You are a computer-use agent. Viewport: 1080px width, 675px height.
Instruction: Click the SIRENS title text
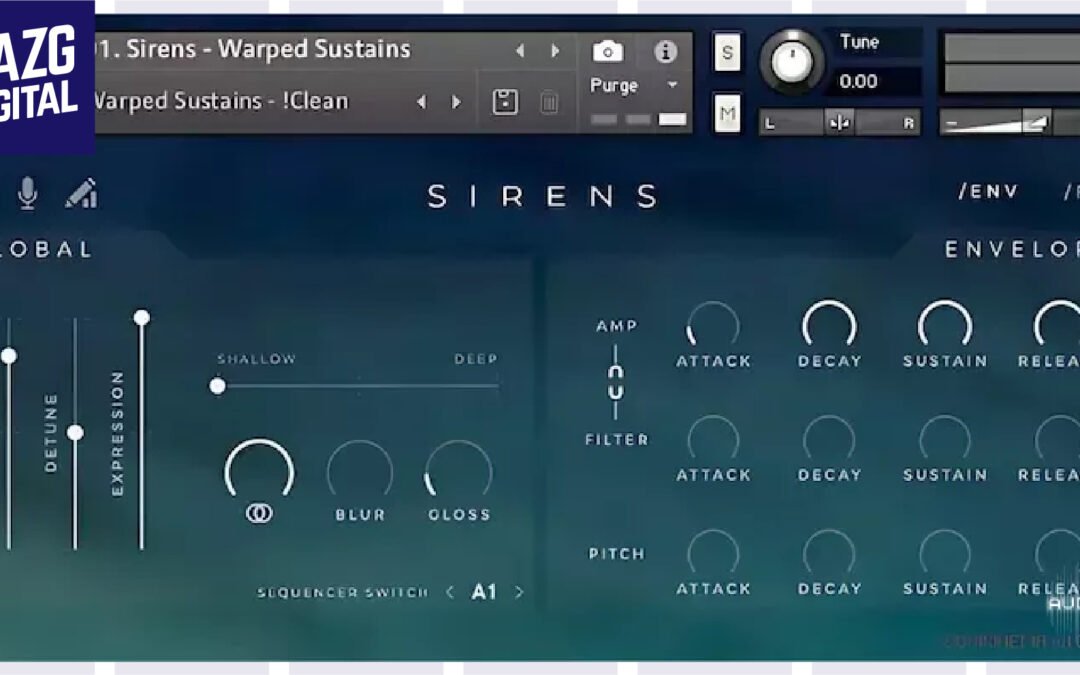[542, 197]
